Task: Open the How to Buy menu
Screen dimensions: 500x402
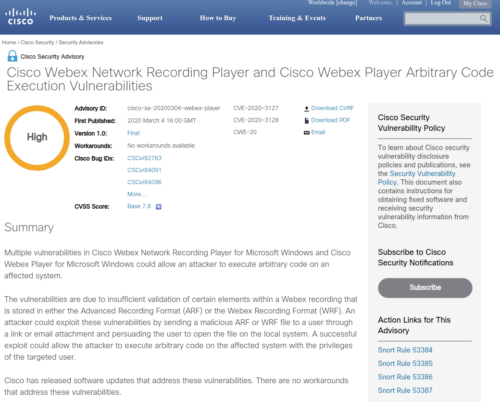Action: (x=218, y=18)
